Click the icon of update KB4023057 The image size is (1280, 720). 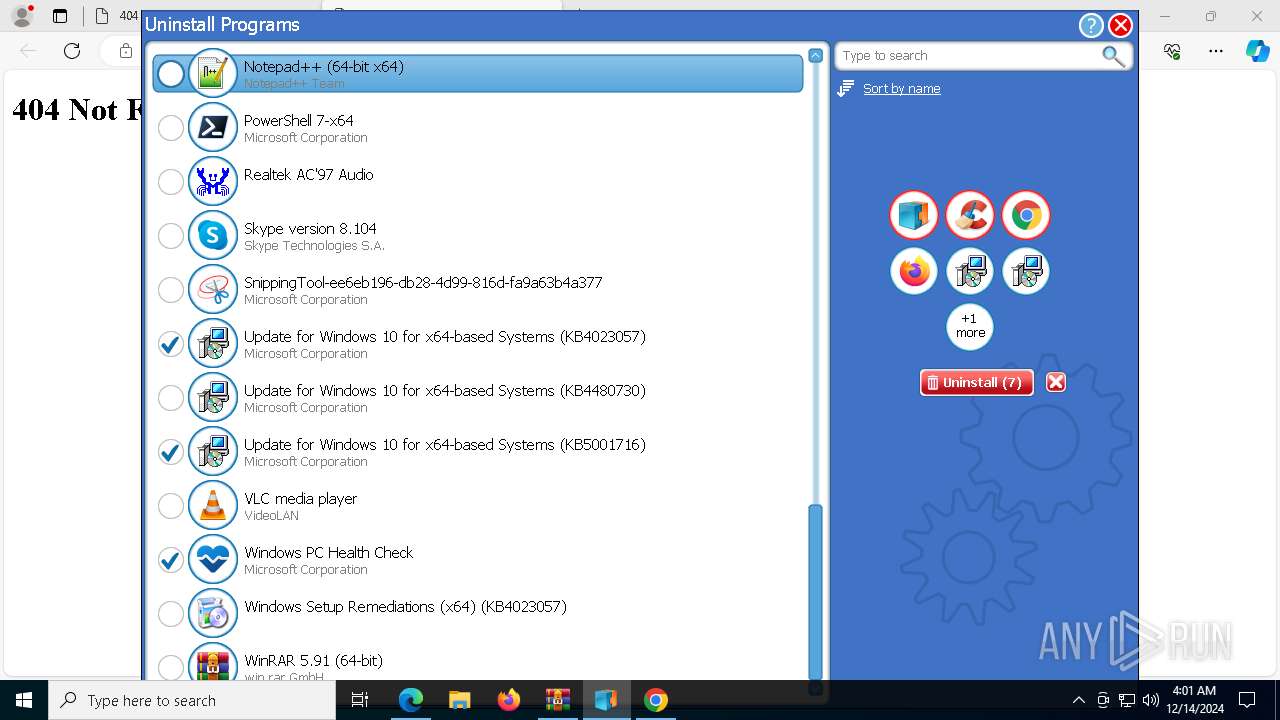coord(213,344)
